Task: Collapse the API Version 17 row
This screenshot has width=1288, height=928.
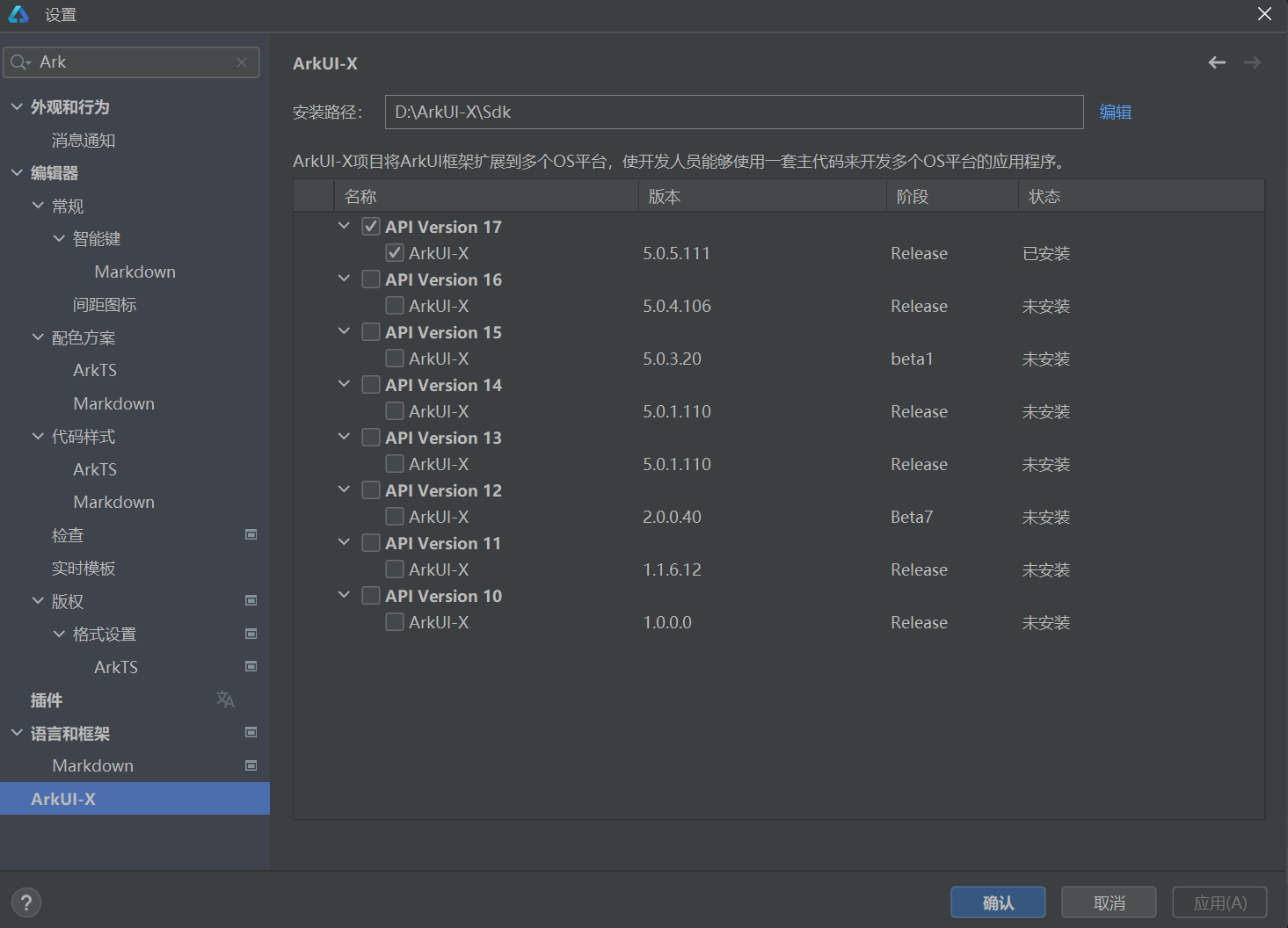Action: [344, 226]
